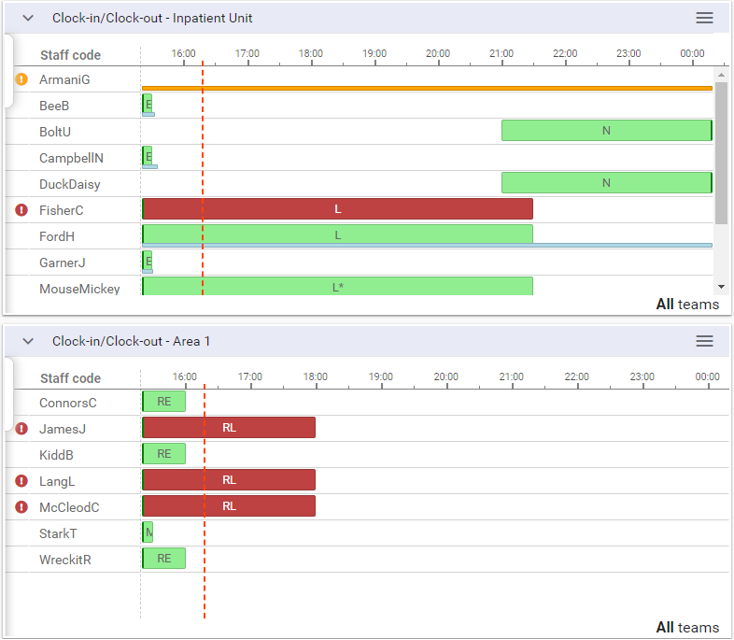
Task: Click the red alert icon beside LangL
Action: tap(22, 481)
